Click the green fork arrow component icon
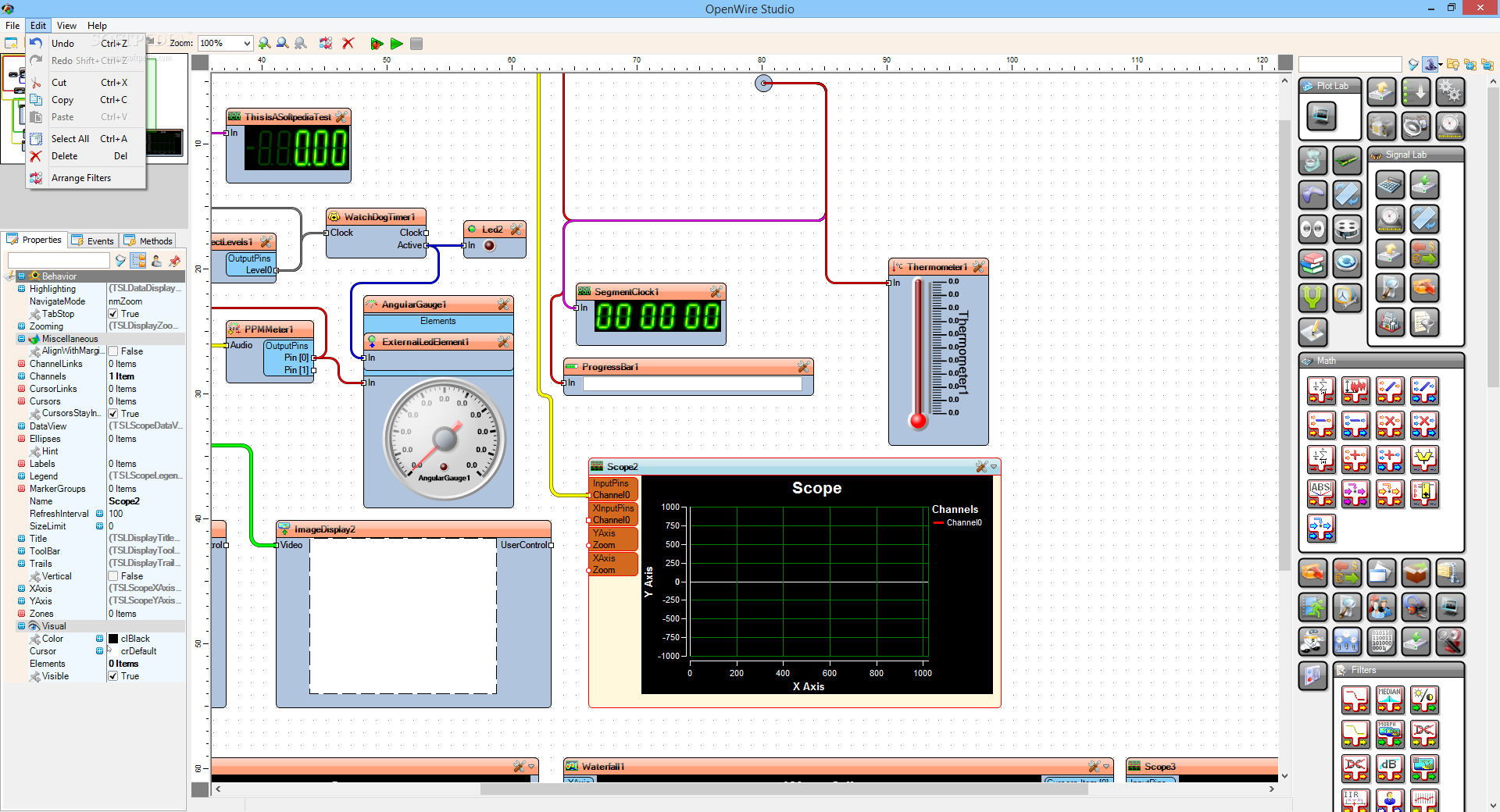 (1313, 297)
